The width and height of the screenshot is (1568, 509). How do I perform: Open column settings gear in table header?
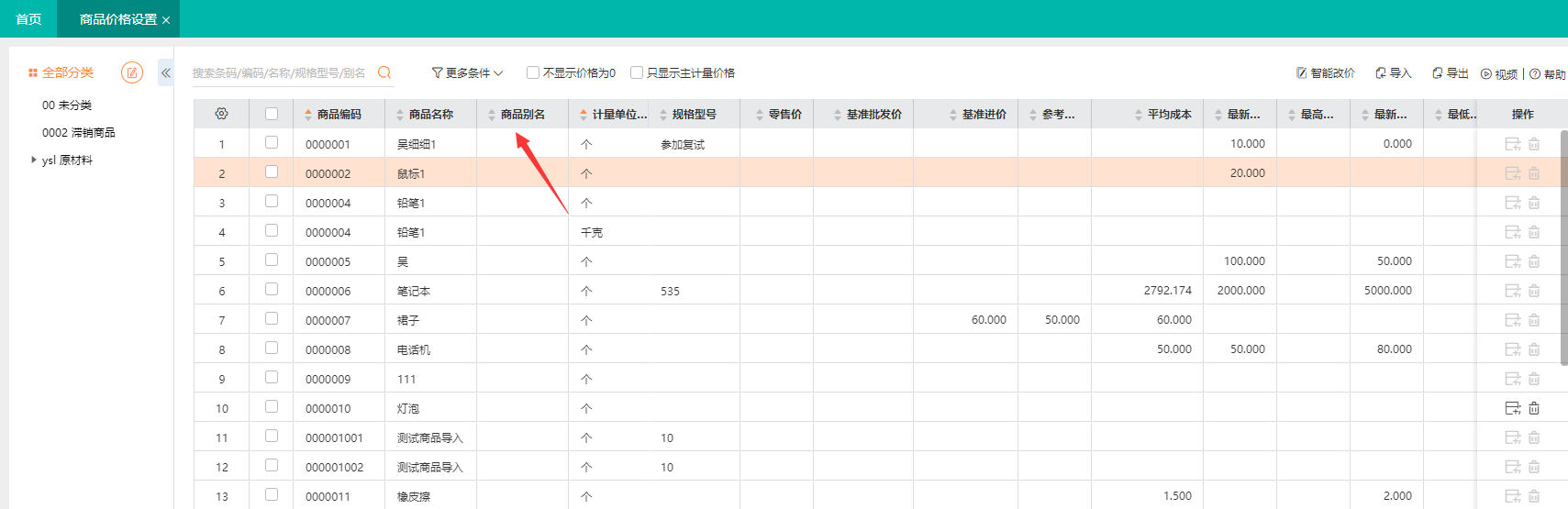click(x=221, y=114)
